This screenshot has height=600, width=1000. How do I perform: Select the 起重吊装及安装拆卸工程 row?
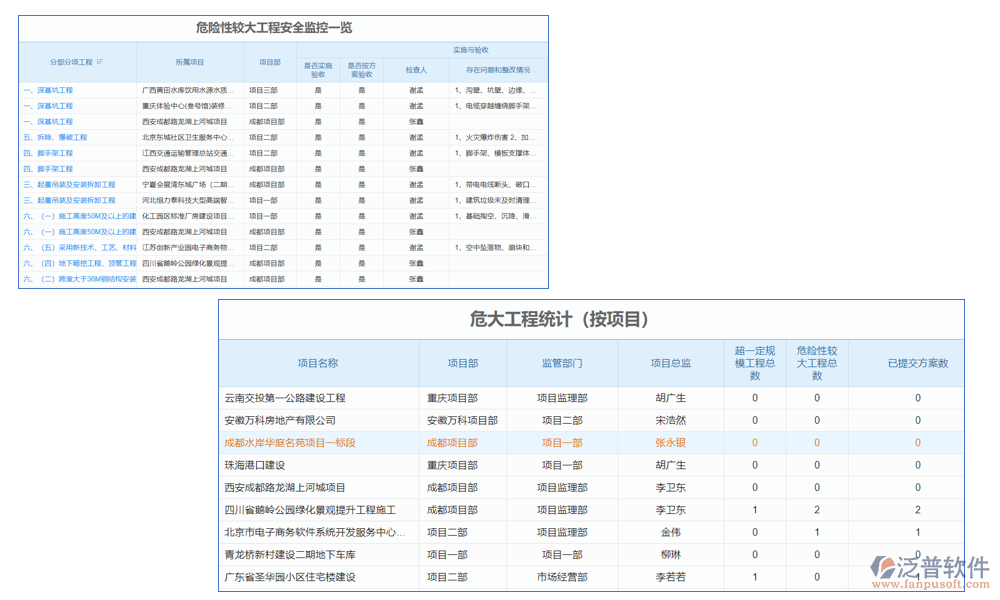click(80, 184)
